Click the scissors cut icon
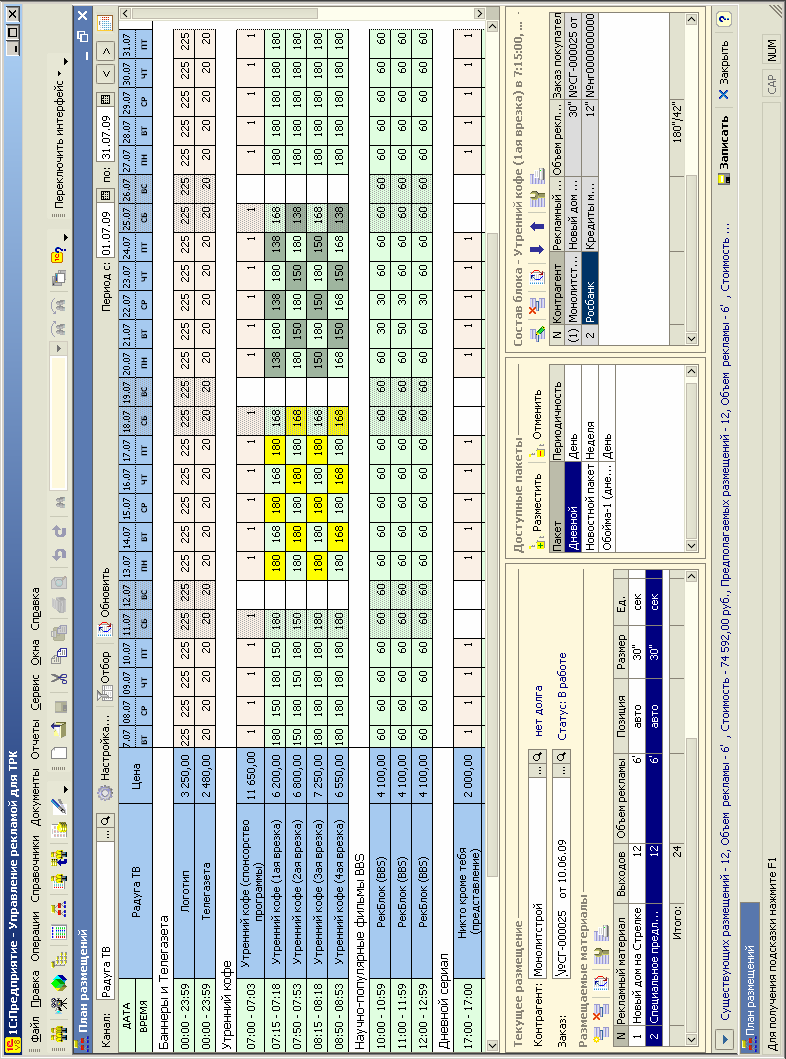Viewport: 786px width, 1059px height. [x=59, y=677]
